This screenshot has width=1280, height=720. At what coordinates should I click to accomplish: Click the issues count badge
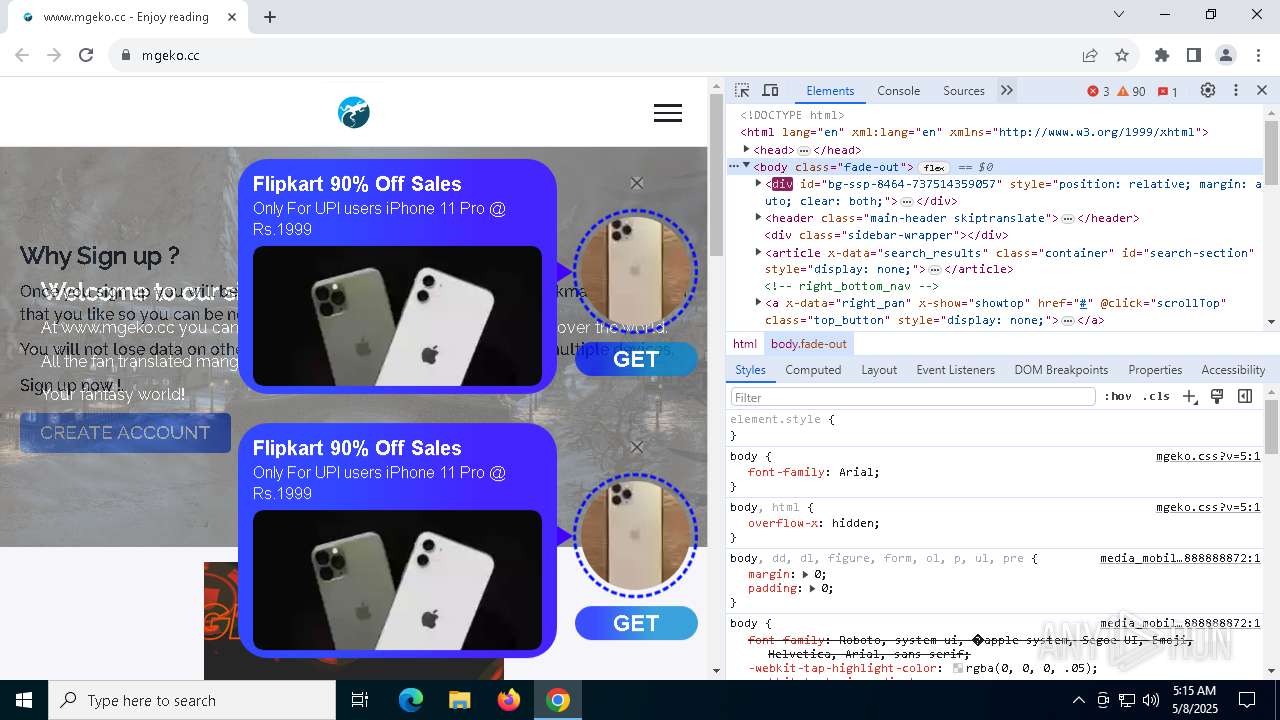coord(1167,91)
